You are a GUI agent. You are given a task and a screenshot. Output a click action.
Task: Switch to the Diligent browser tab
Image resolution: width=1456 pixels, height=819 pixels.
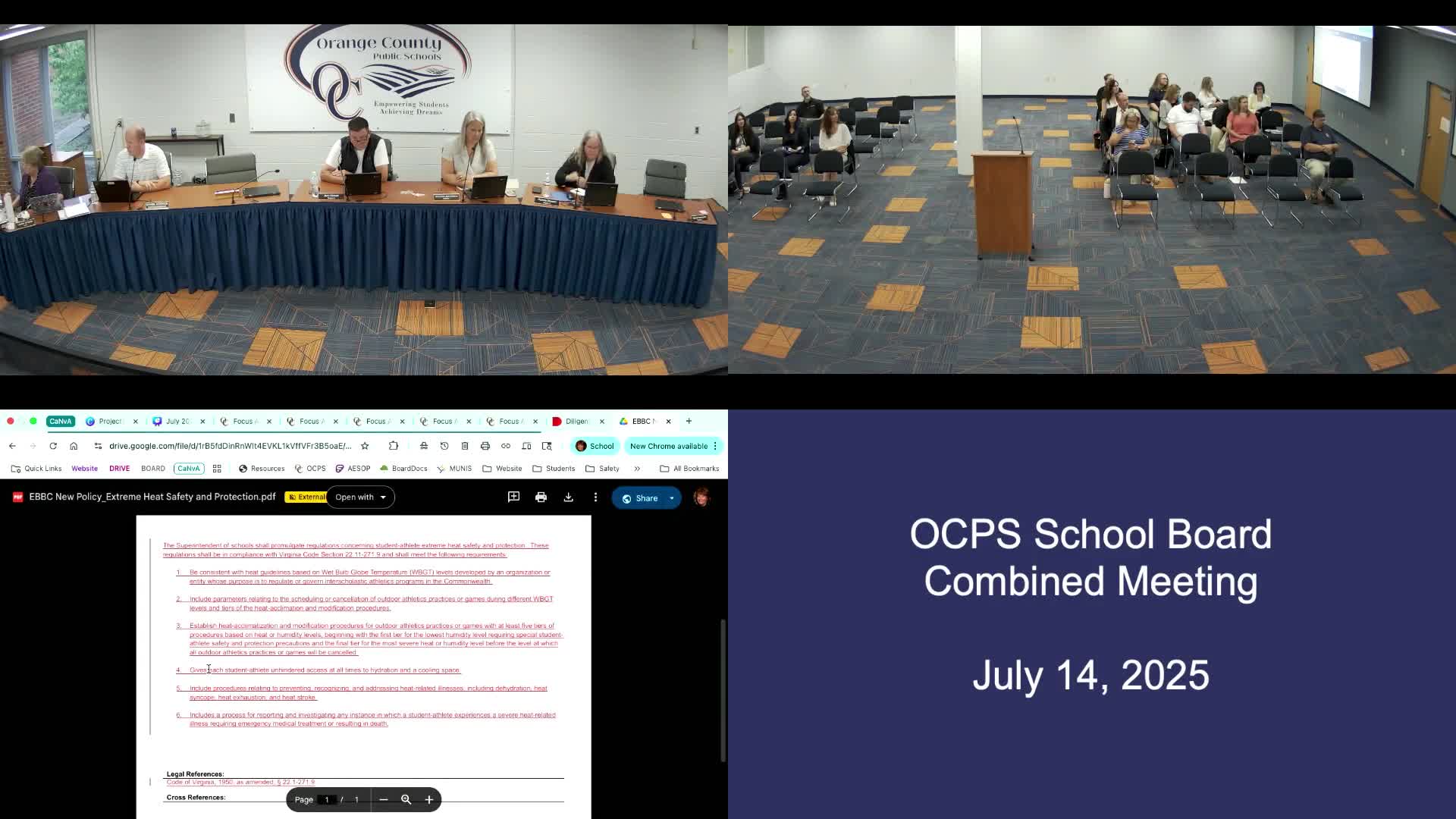pyautogui.click(x=576, y=422)
